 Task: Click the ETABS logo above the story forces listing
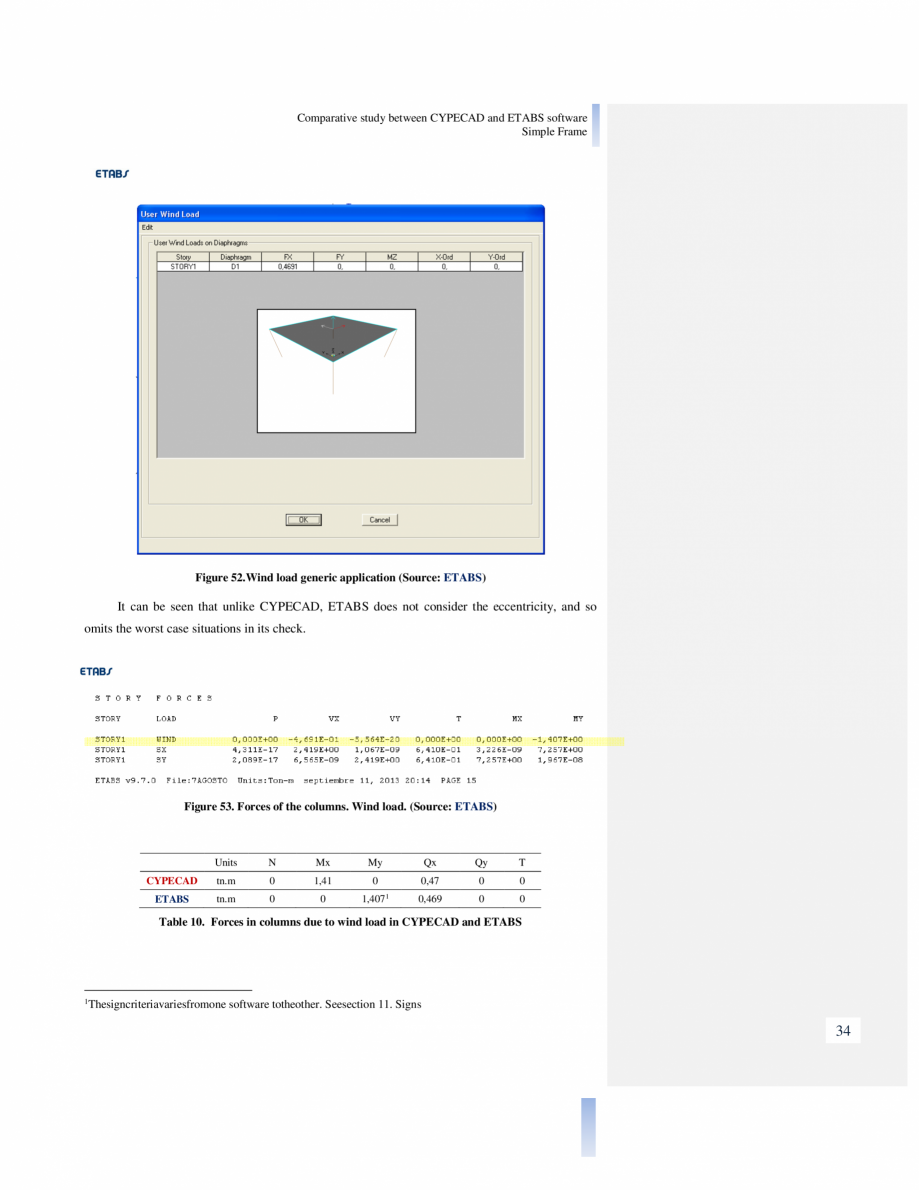click(95, 672)
